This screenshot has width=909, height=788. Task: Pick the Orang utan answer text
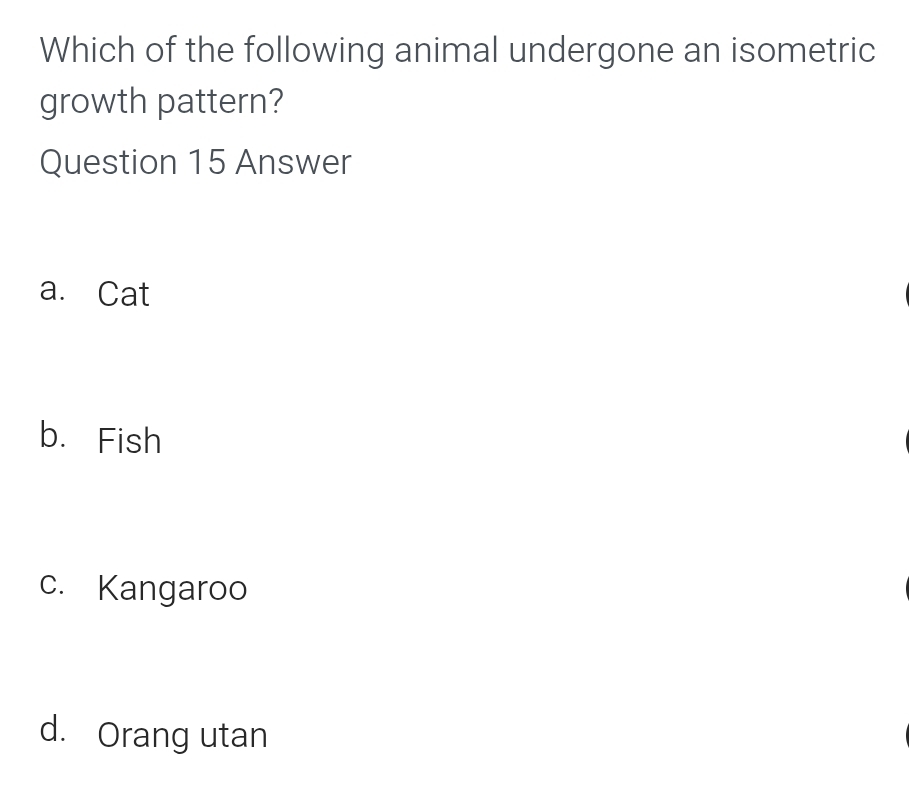tap(182, 736)
